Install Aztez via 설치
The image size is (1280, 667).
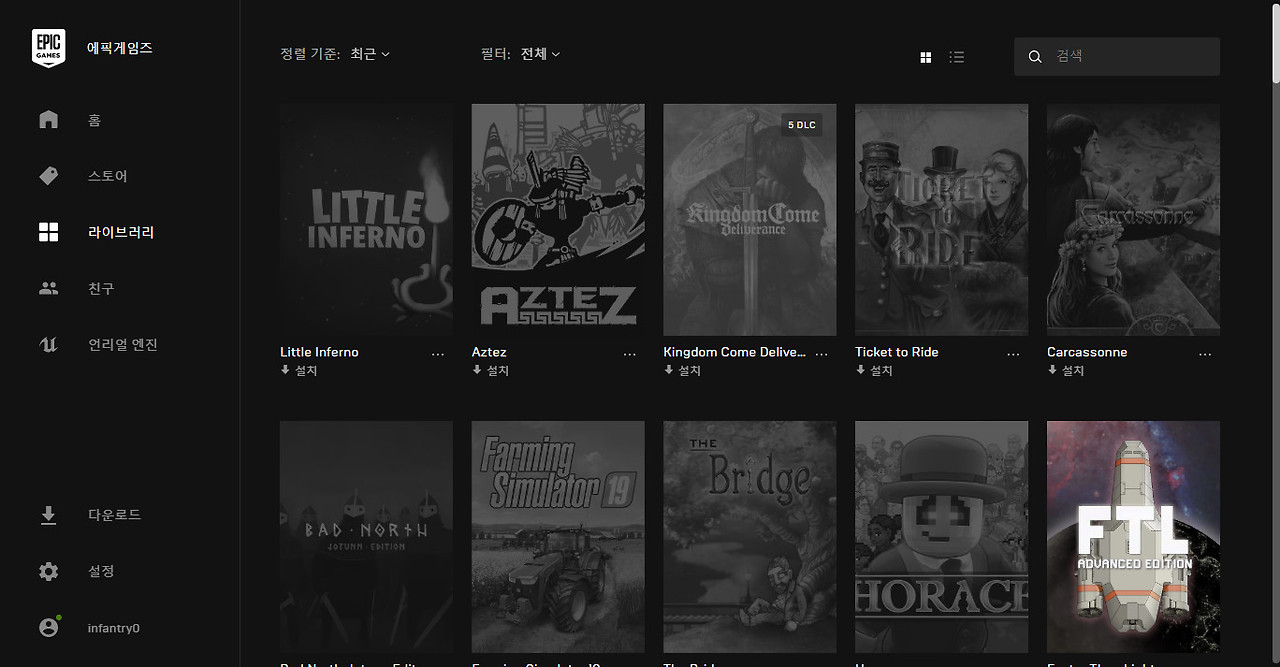(x=490, y=370)
